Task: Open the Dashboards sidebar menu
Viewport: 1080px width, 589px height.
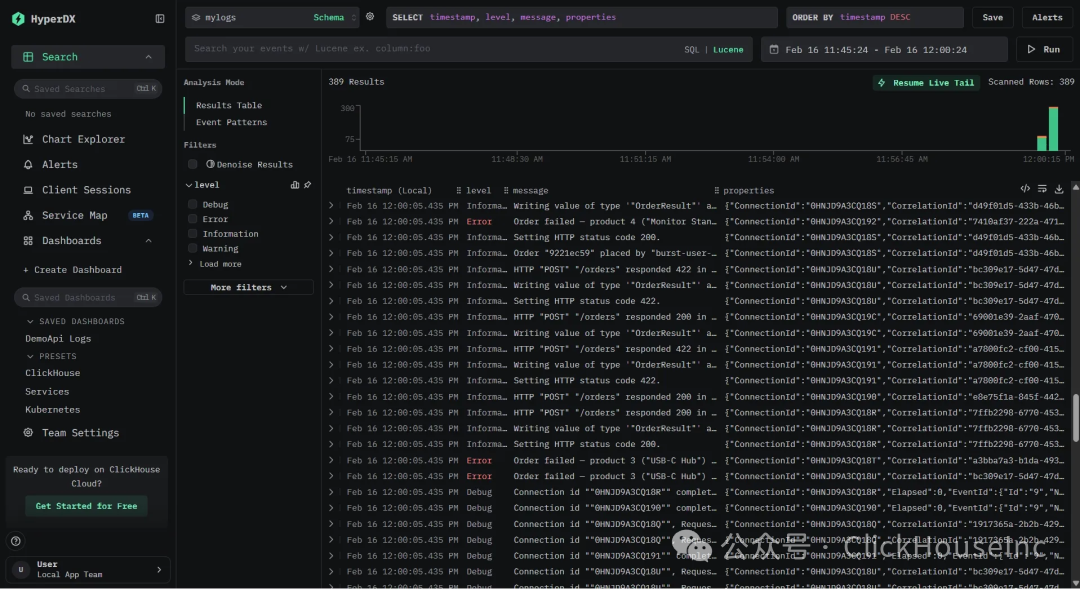Action: (x=88, y=240)
